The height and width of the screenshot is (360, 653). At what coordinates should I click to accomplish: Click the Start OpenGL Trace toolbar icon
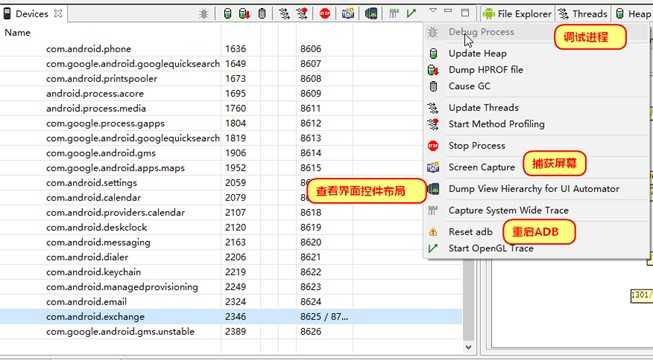(411, 14)
